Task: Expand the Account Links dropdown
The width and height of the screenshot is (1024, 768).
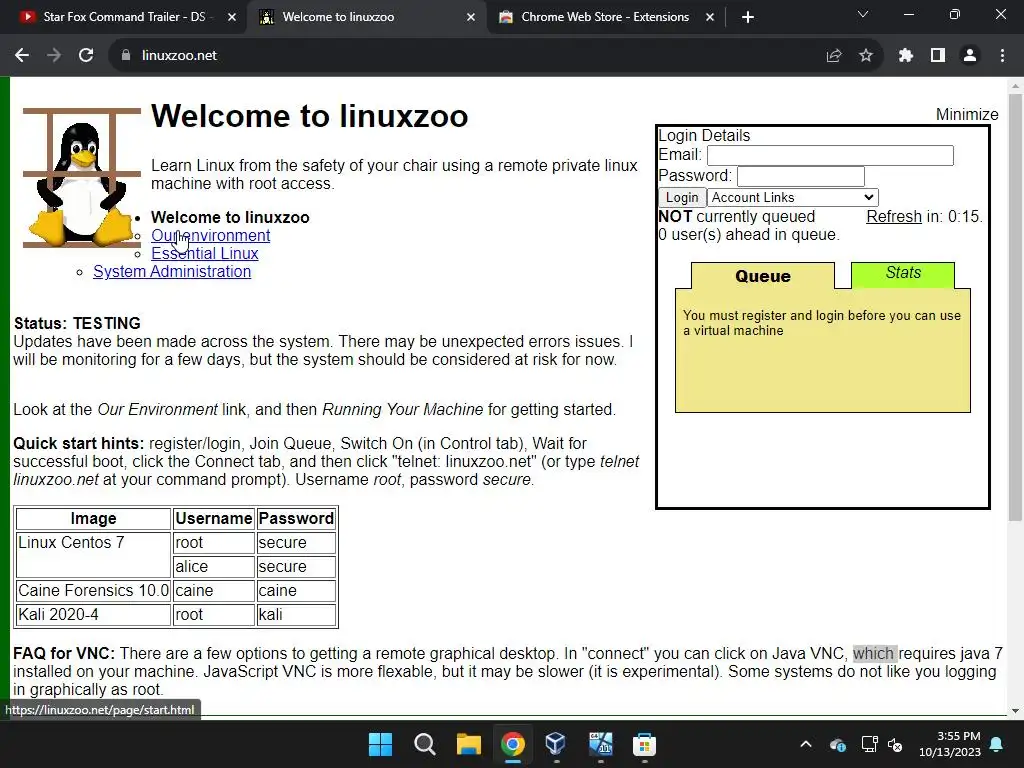Action: (x=793, y=197)
